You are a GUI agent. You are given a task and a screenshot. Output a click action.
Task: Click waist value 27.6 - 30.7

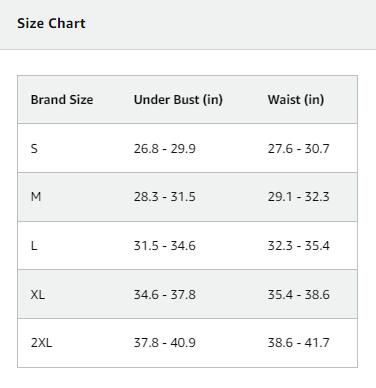298,148
